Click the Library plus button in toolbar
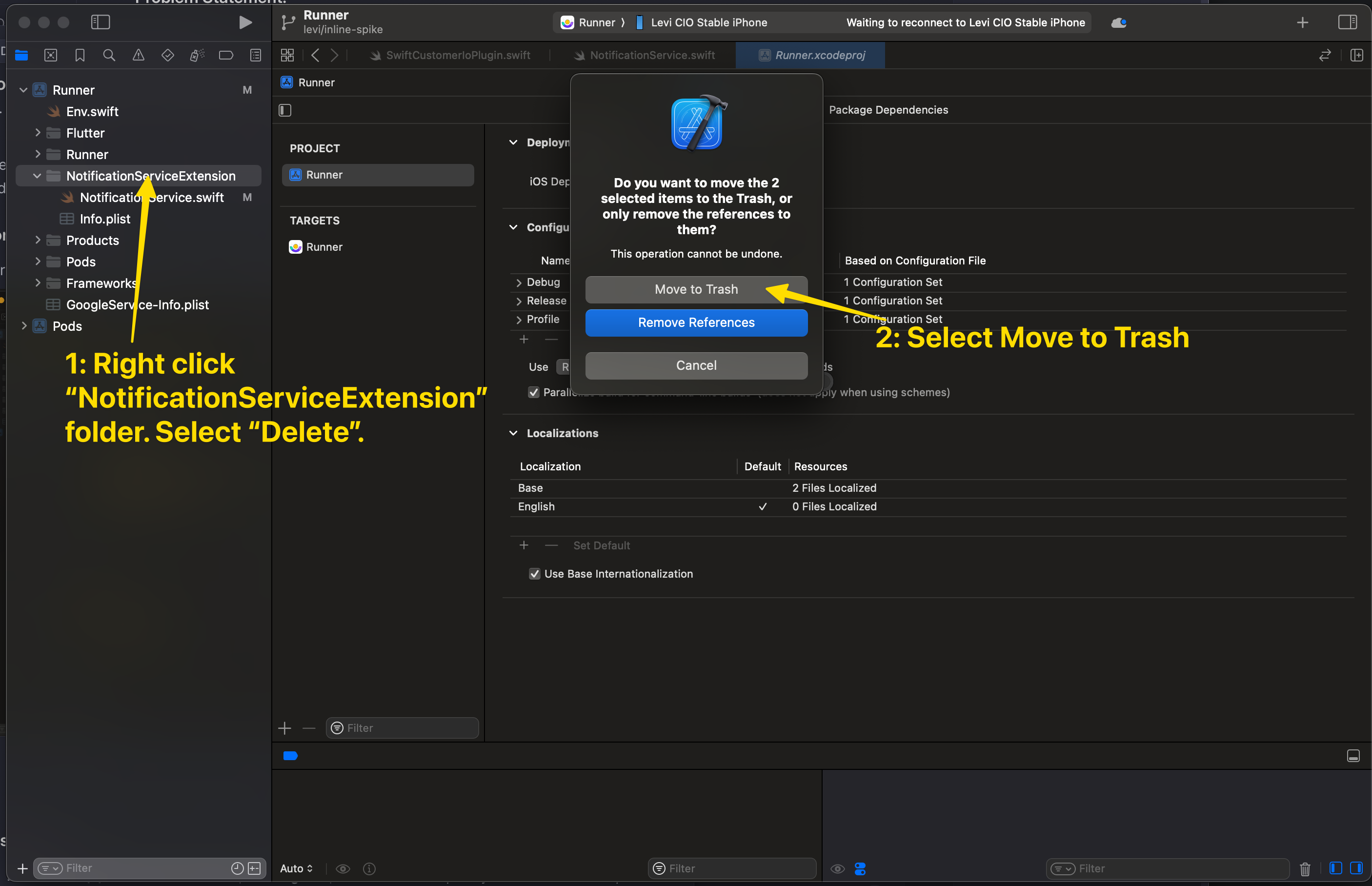The height and width of the screenshot is (886, 1372). click(x=1303, y=22)
